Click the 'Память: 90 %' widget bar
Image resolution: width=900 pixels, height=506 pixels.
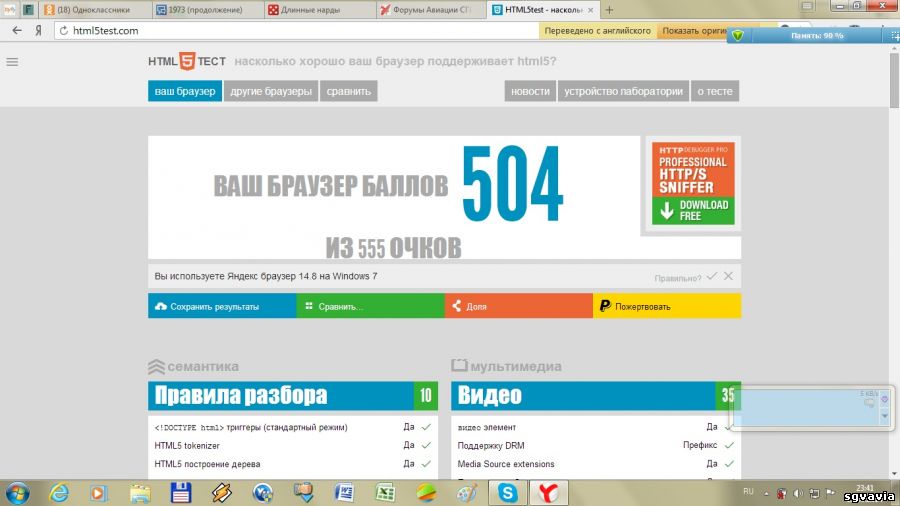pos(817,36)
